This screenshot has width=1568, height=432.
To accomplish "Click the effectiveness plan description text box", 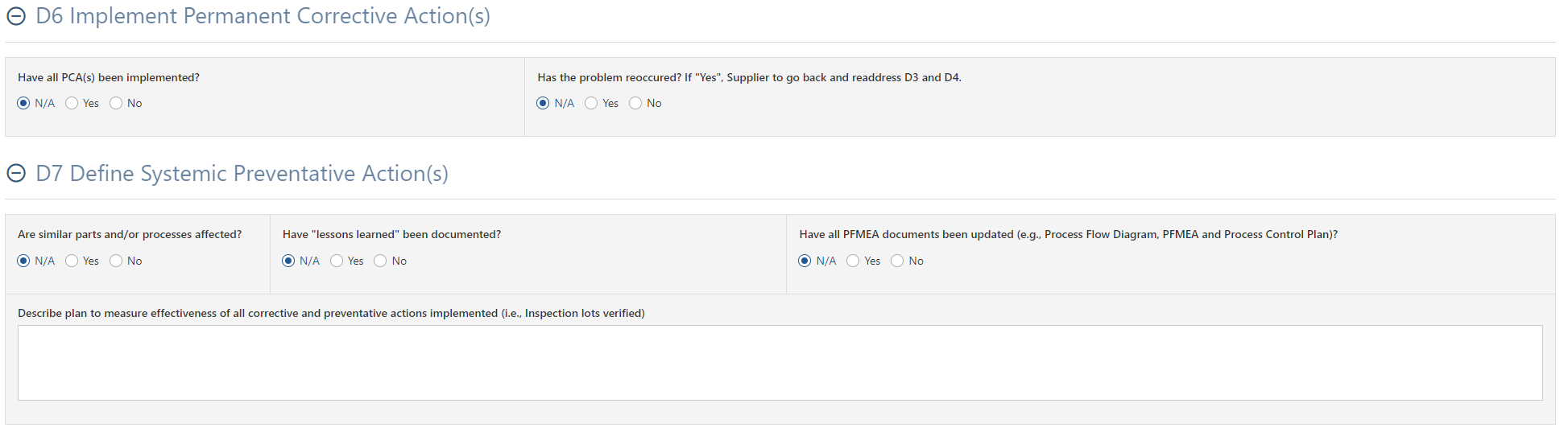I will pos(780,363).
